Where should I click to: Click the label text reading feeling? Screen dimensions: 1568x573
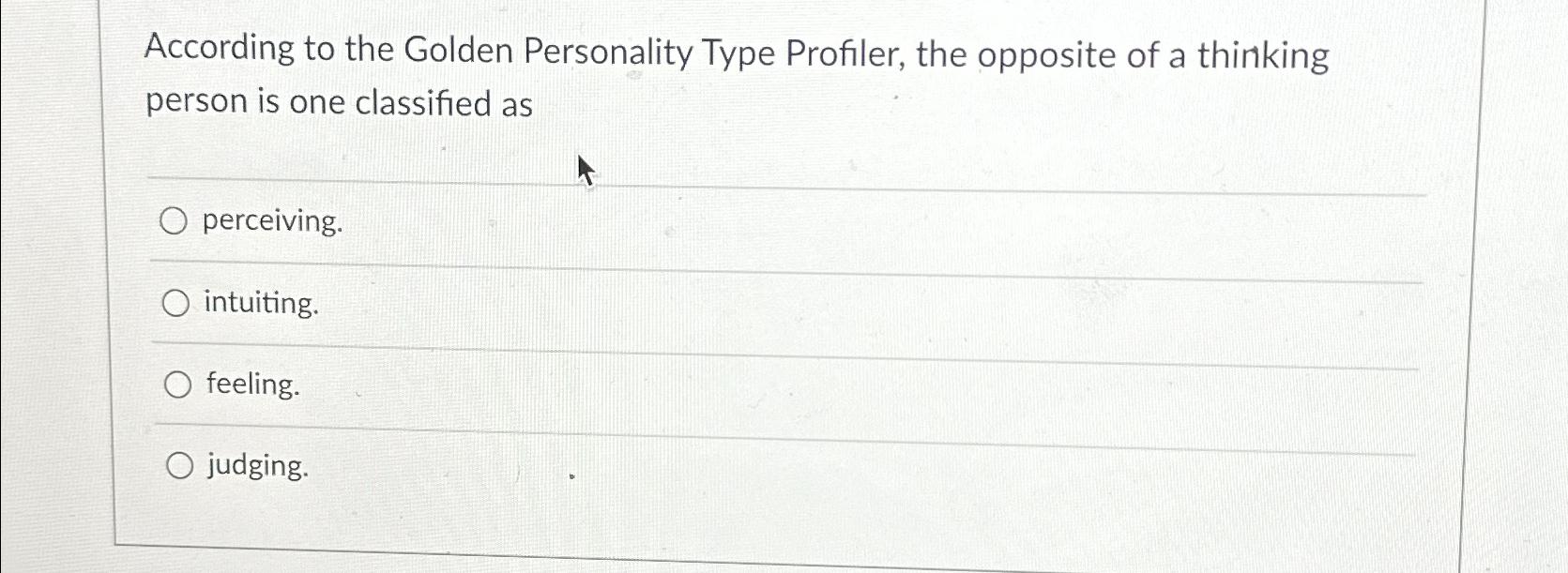(x=250, y=385)
